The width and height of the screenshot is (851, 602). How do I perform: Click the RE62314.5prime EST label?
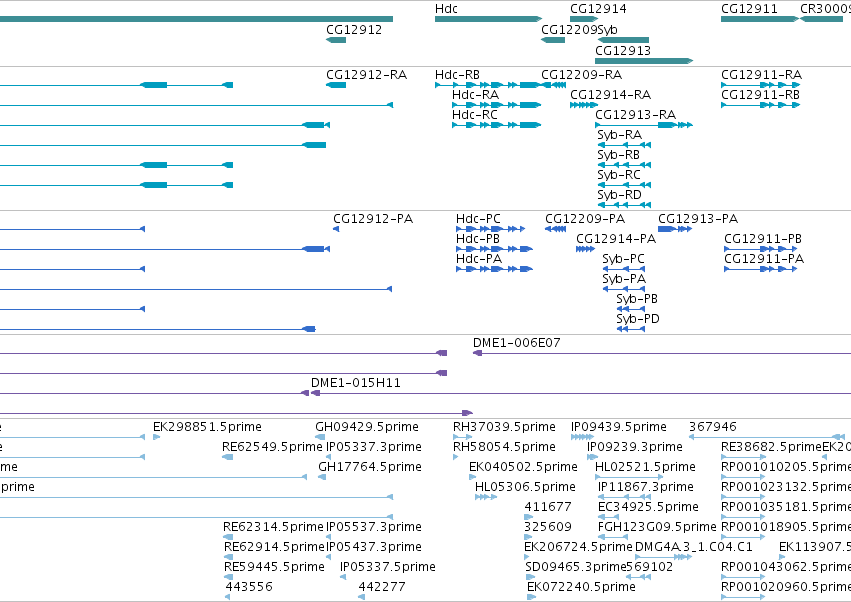273,527
